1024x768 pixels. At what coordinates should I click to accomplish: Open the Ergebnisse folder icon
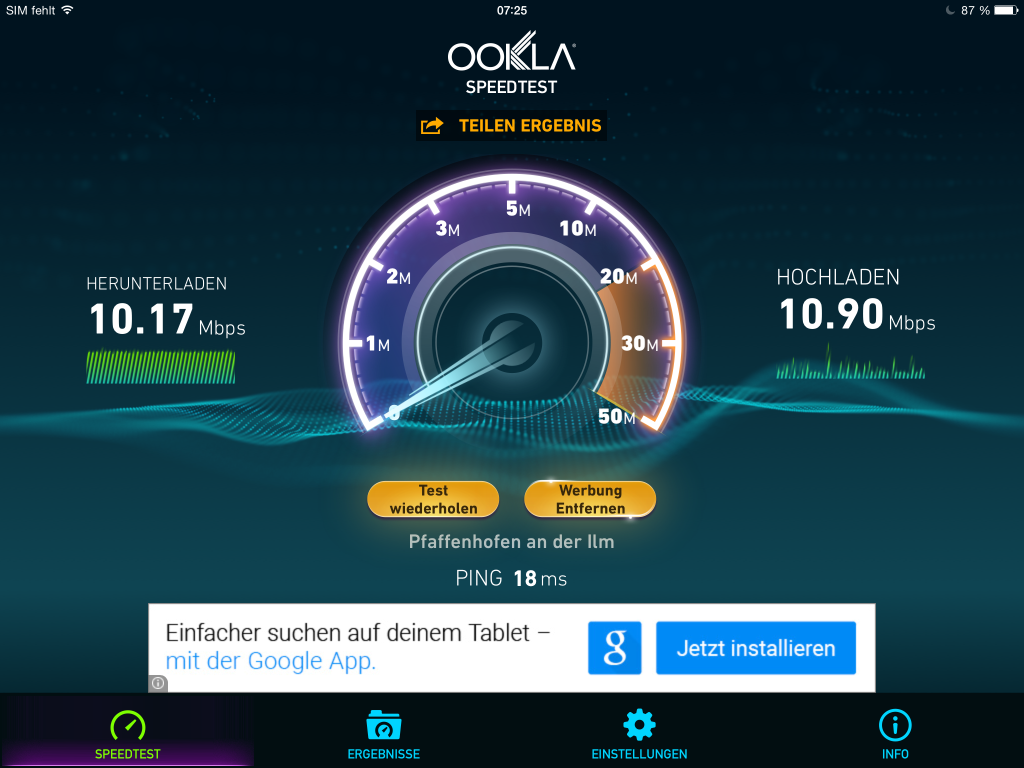[384, 725]
